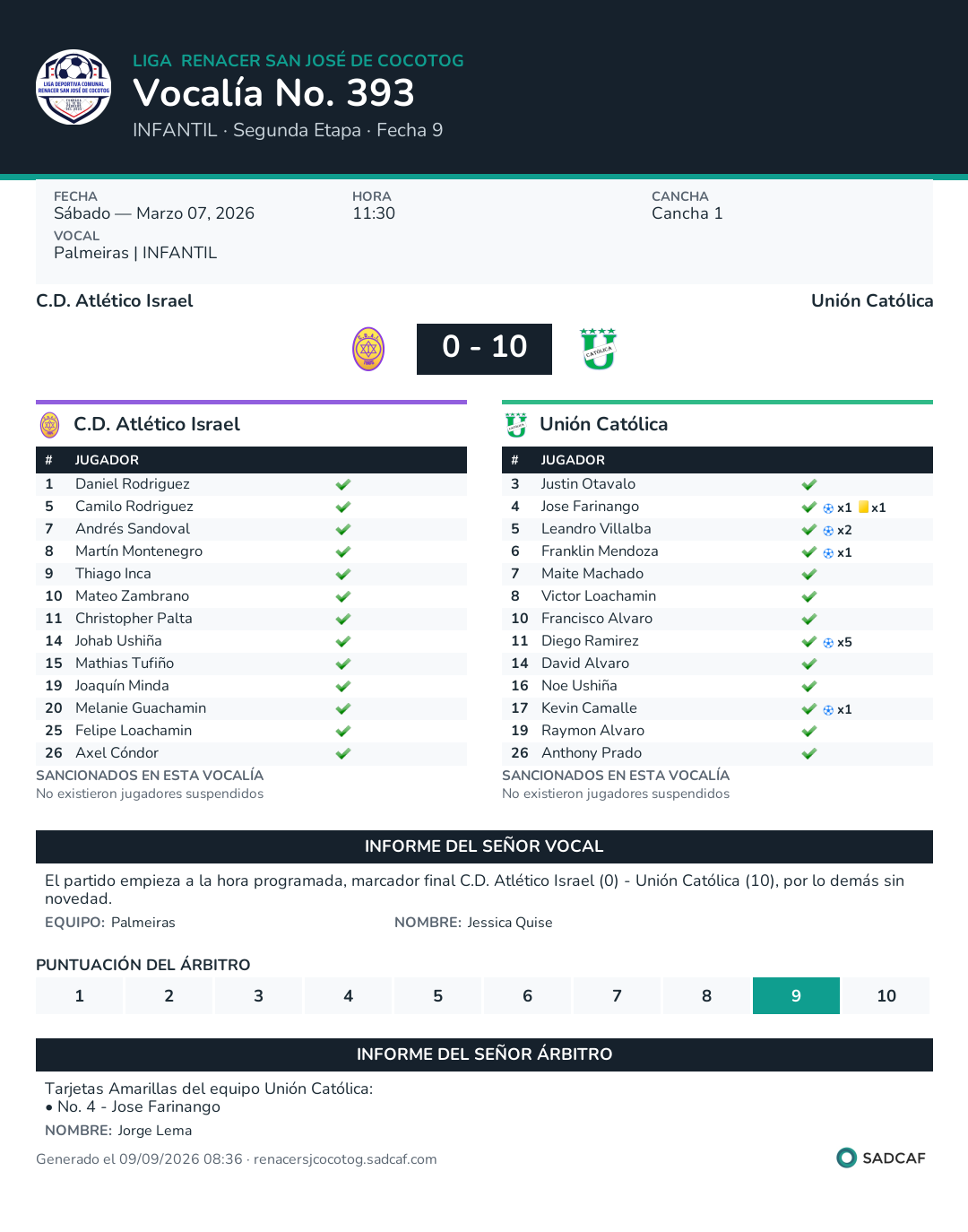Image resolution: width=968 pixels, height=1232 pixels.
Task: Click the attendance checkmark for Axel Cóndor
Action: (343, 753)
